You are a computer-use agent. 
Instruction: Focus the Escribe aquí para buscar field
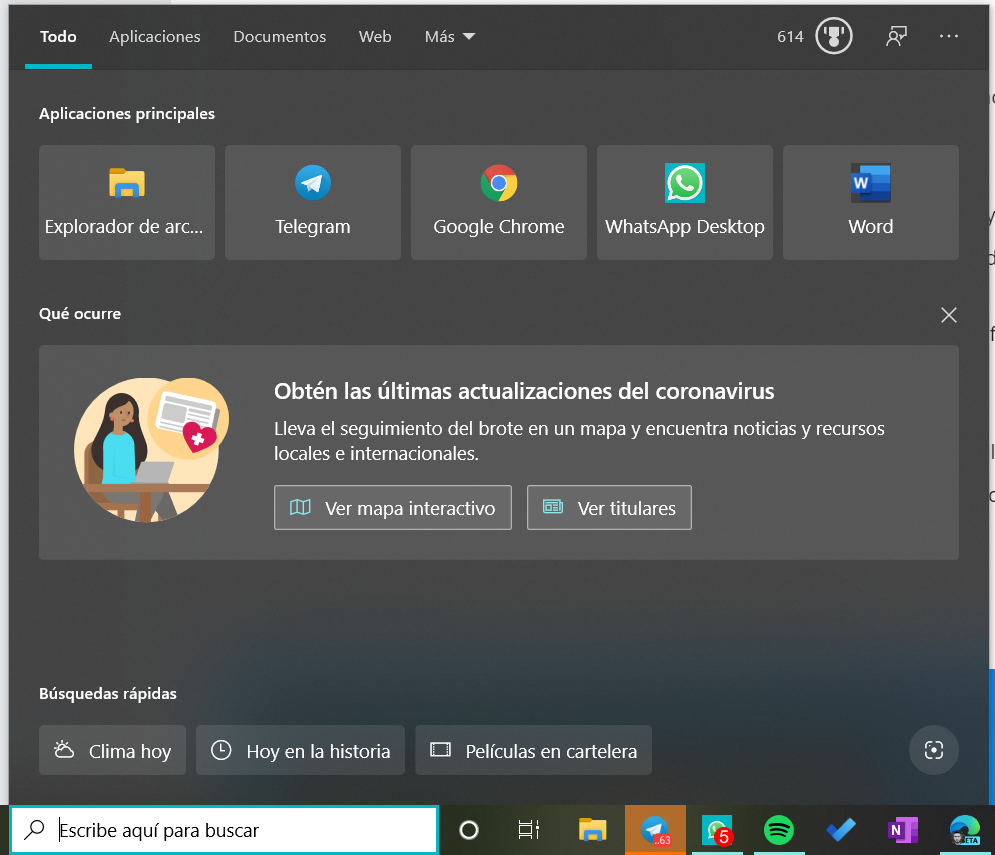tap(223, 830)
